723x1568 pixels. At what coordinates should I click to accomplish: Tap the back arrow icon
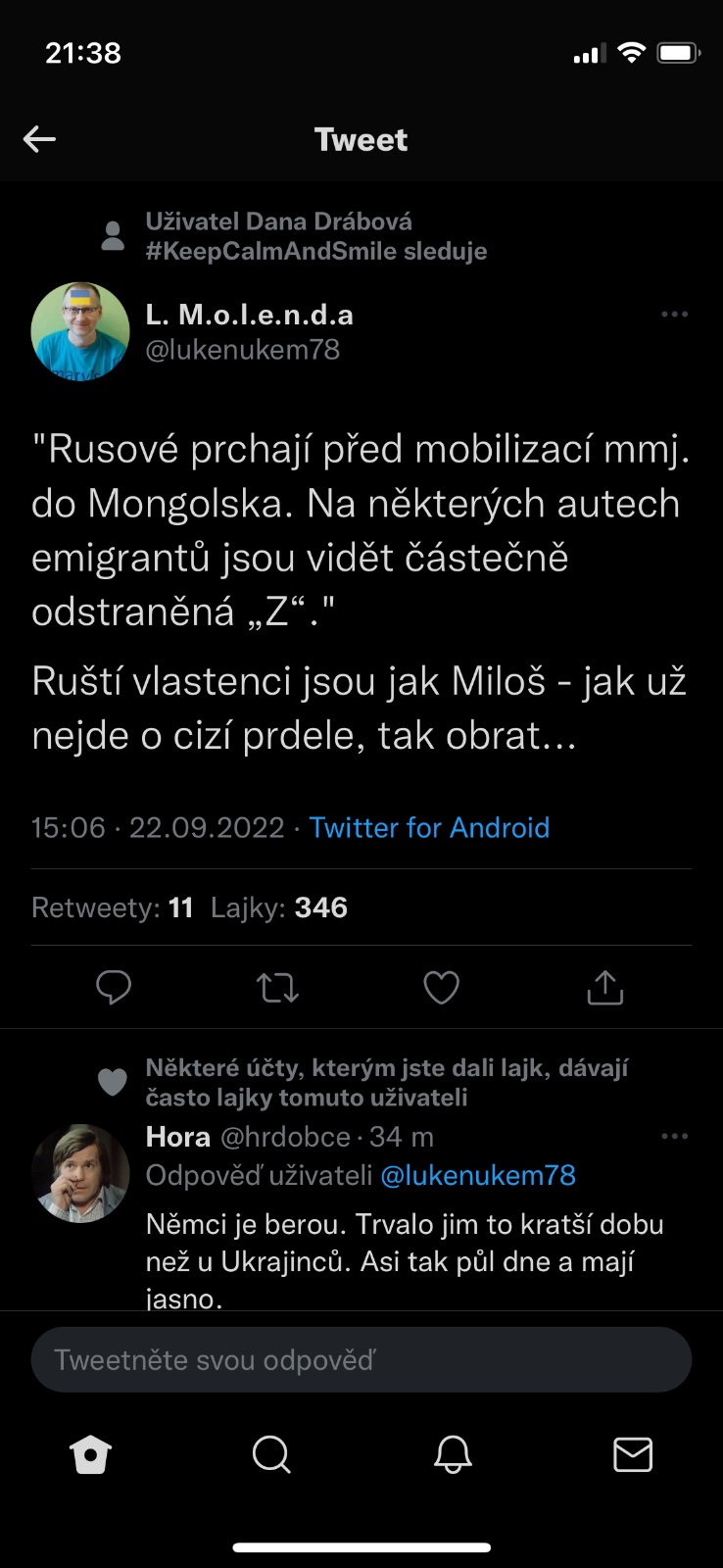coord(39,139)
